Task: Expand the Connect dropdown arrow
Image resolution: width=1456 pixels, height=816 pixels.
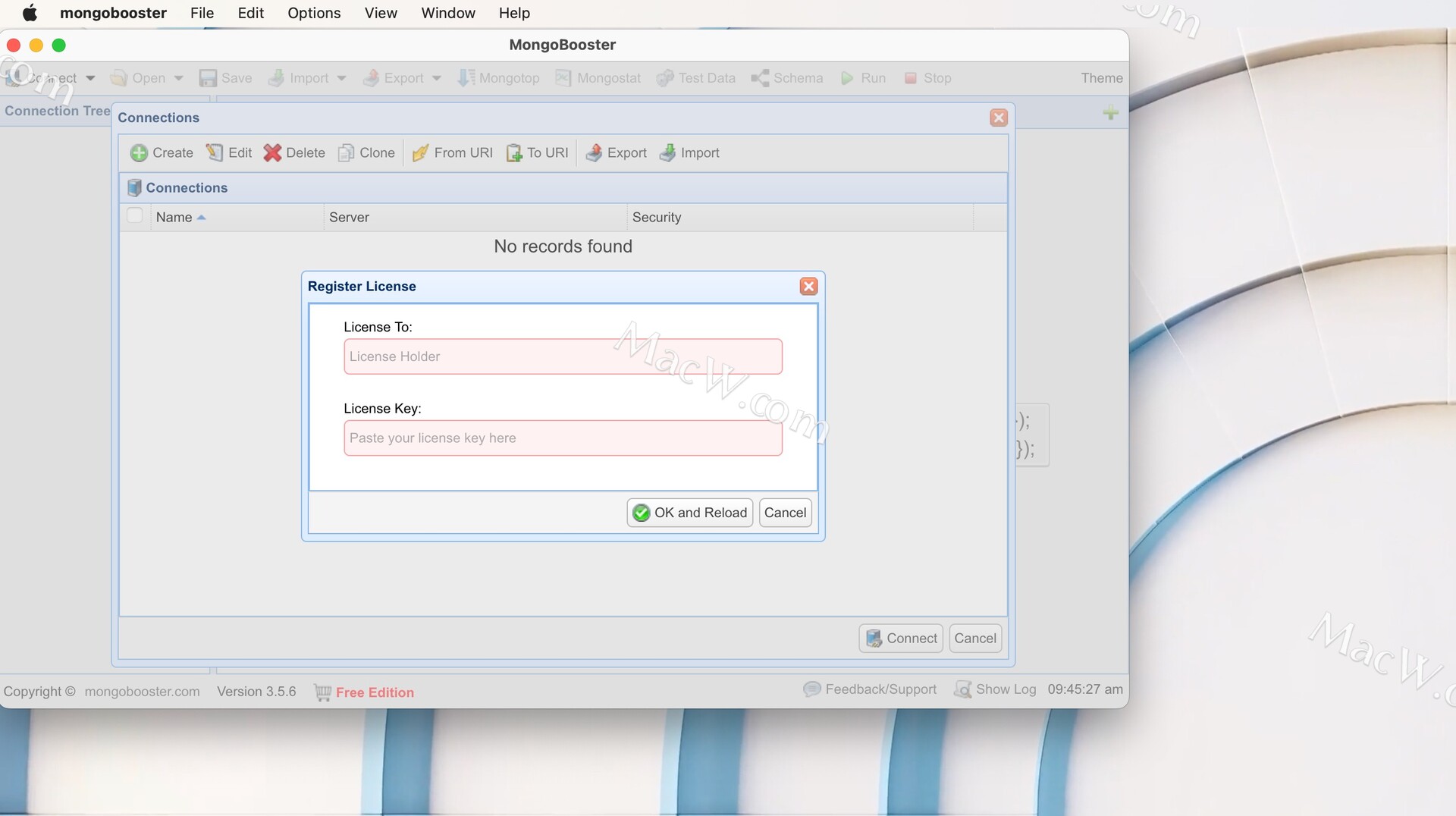Action: coord(90,78)
